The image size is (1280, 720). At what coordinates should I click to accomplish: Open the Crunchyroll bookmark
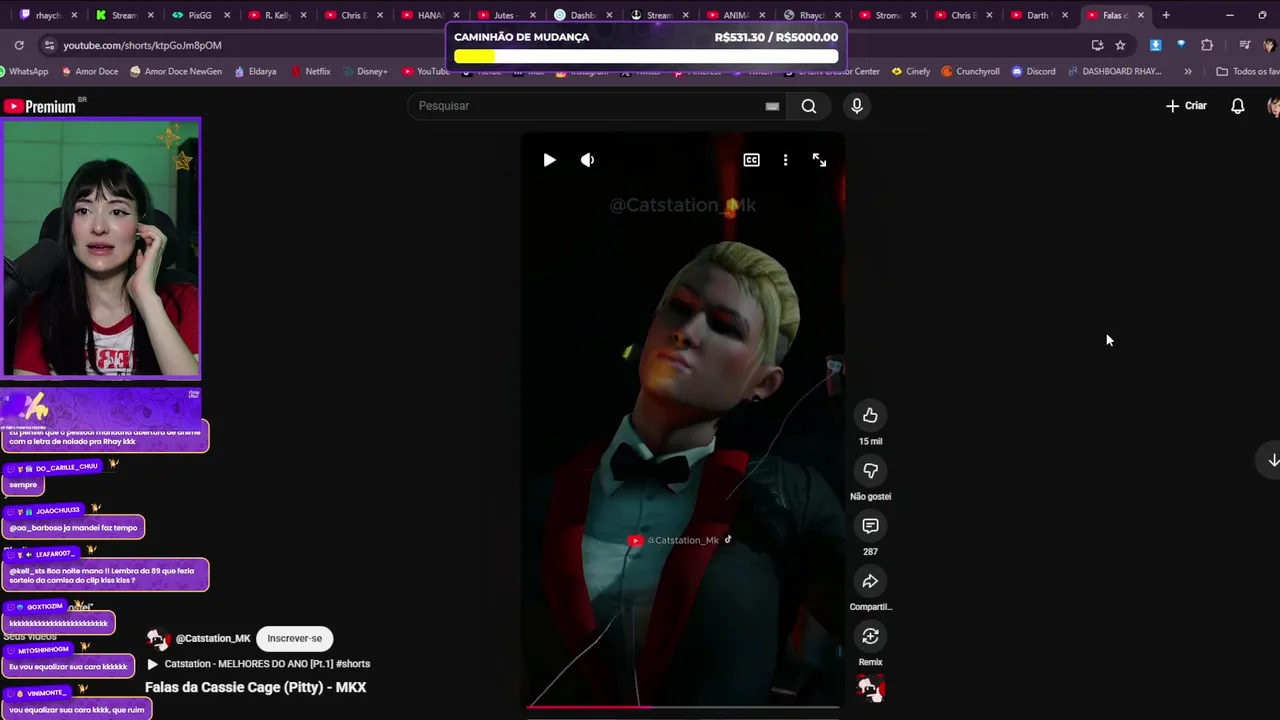click(970, 71)
